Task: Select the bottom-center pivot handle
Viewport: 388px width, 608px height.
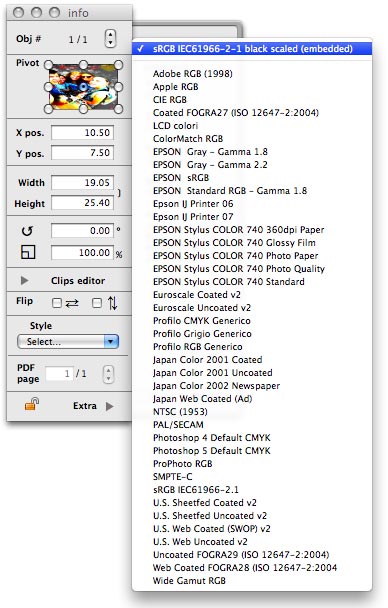Action: 83,109
